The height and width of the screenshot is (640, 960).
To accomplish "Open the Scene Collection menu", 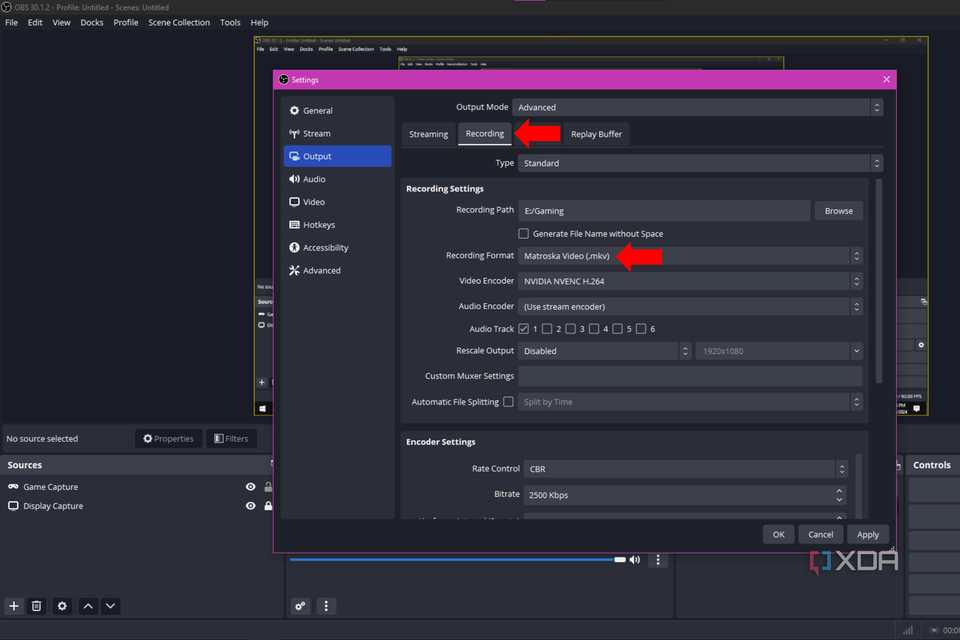I will pyautogui.click(x=179, y=23).
